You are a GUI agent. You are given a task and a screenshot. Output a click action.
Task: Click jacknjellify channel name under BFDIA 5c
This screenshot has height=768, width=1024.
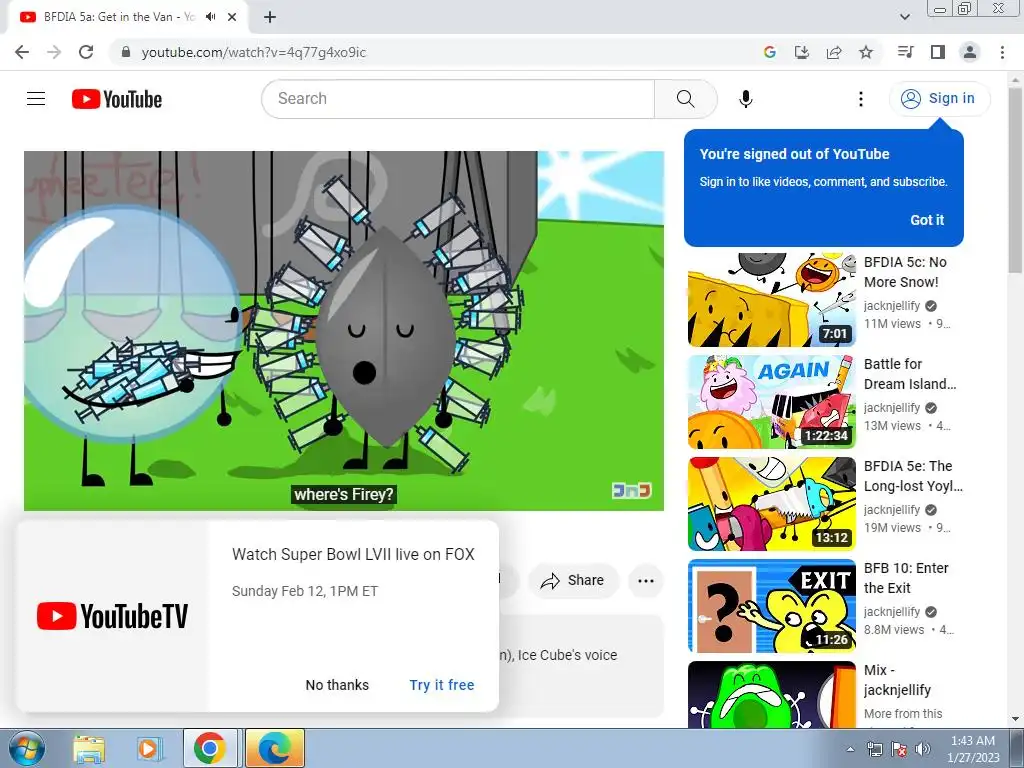(891, 306)
